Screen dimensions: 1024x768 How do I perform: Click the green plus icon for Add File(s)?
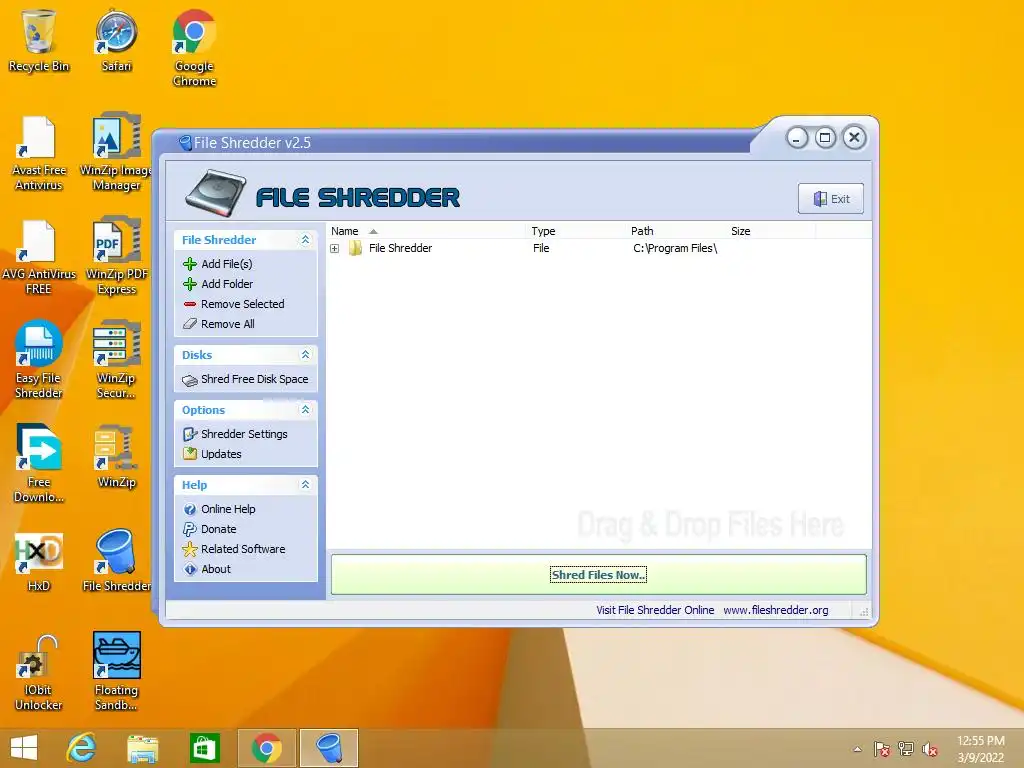190,264
